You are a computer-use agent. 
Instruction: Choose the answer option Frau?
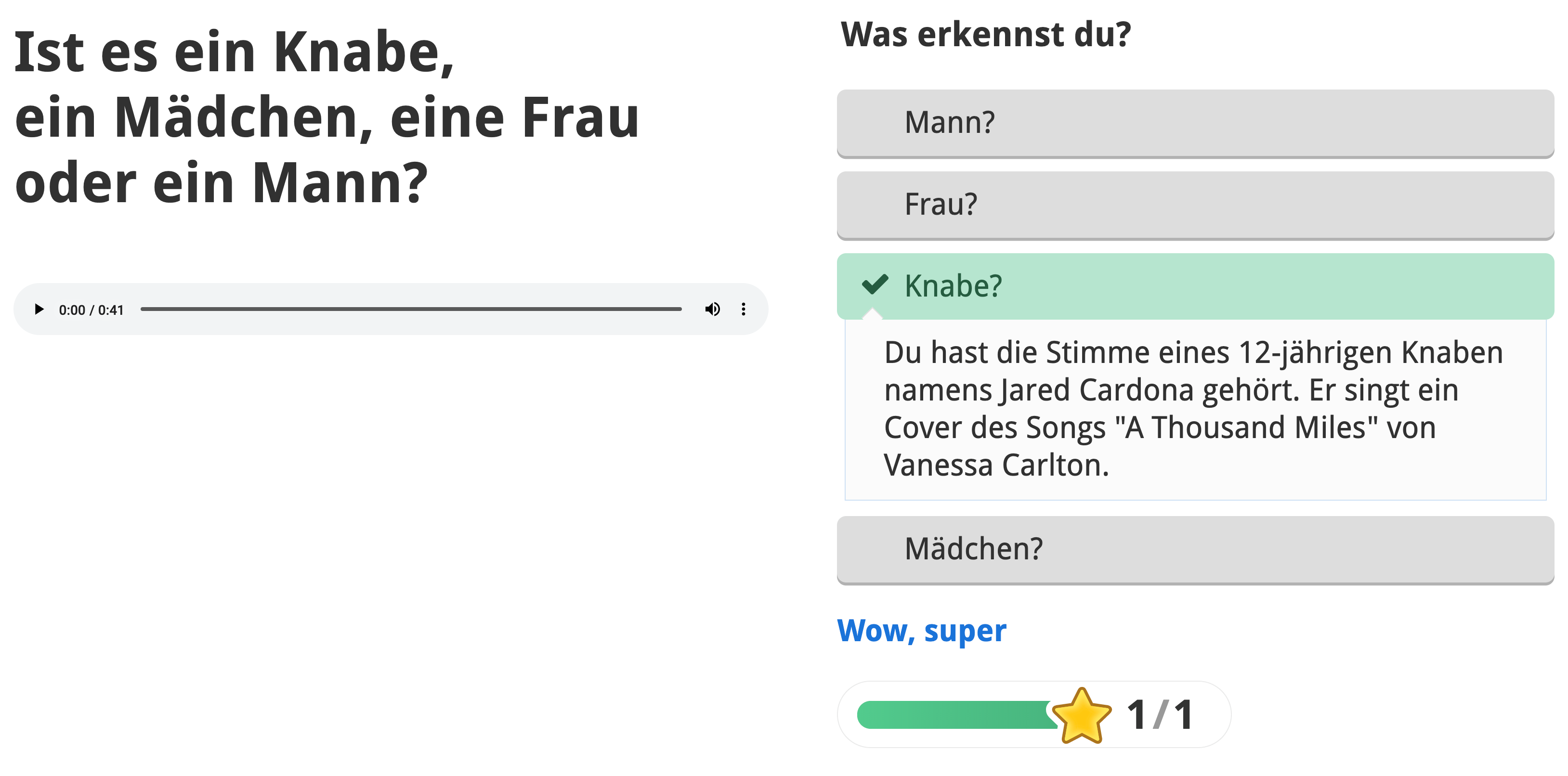1195,205
